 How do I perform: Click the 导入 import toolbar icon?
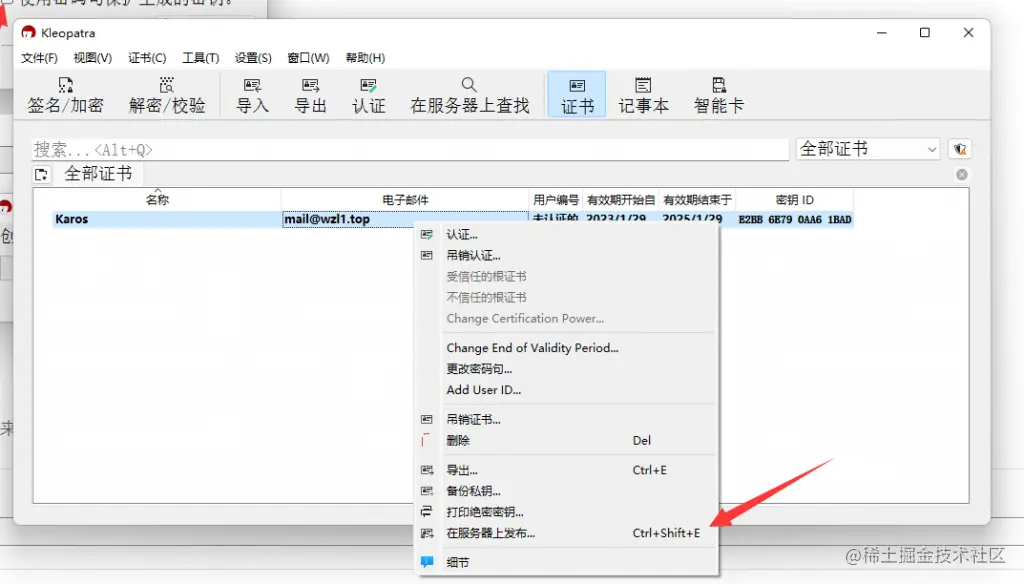252,85
